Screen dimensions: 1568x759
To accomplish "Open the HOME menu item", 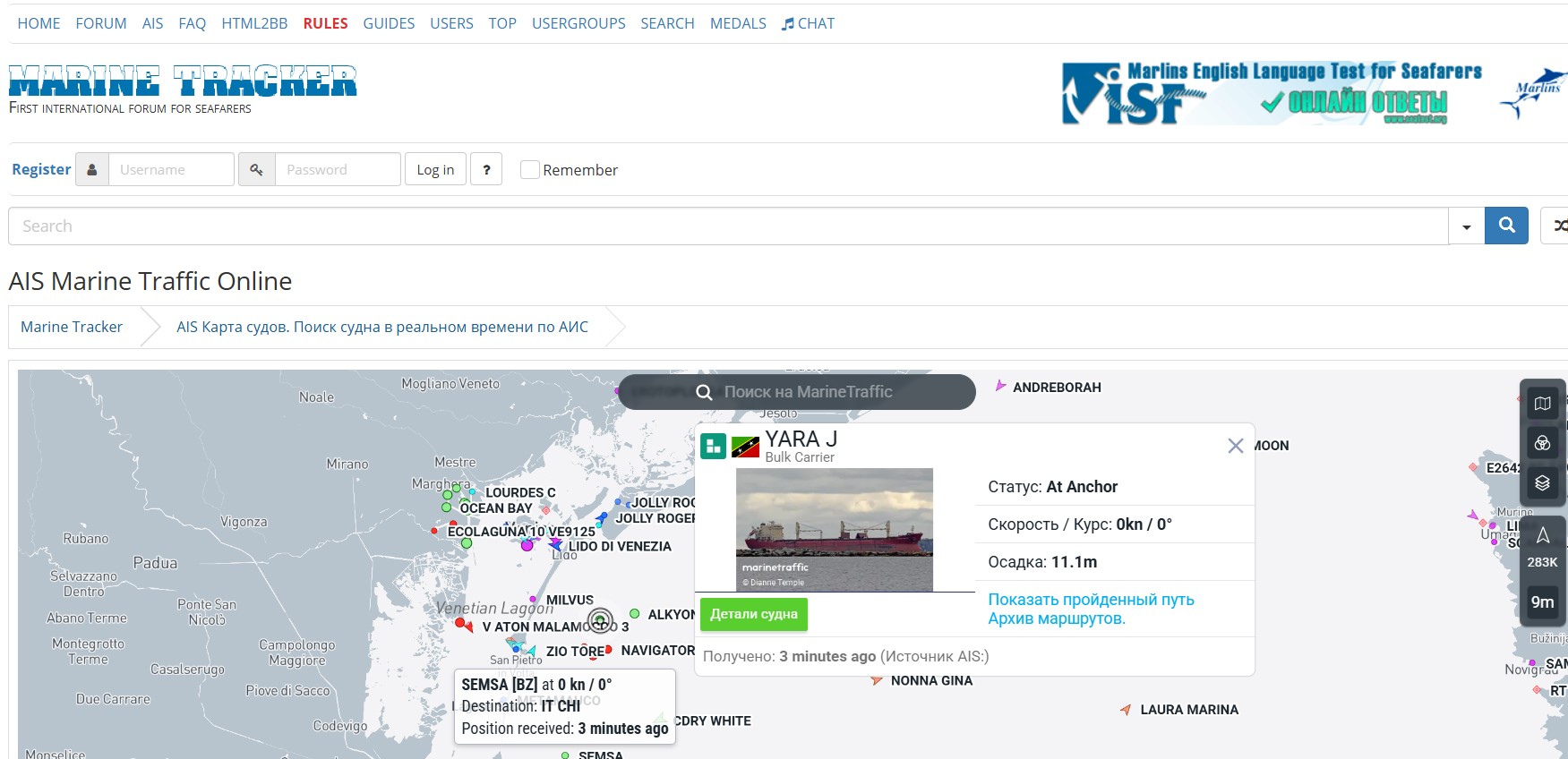I will tap(39, 23).
